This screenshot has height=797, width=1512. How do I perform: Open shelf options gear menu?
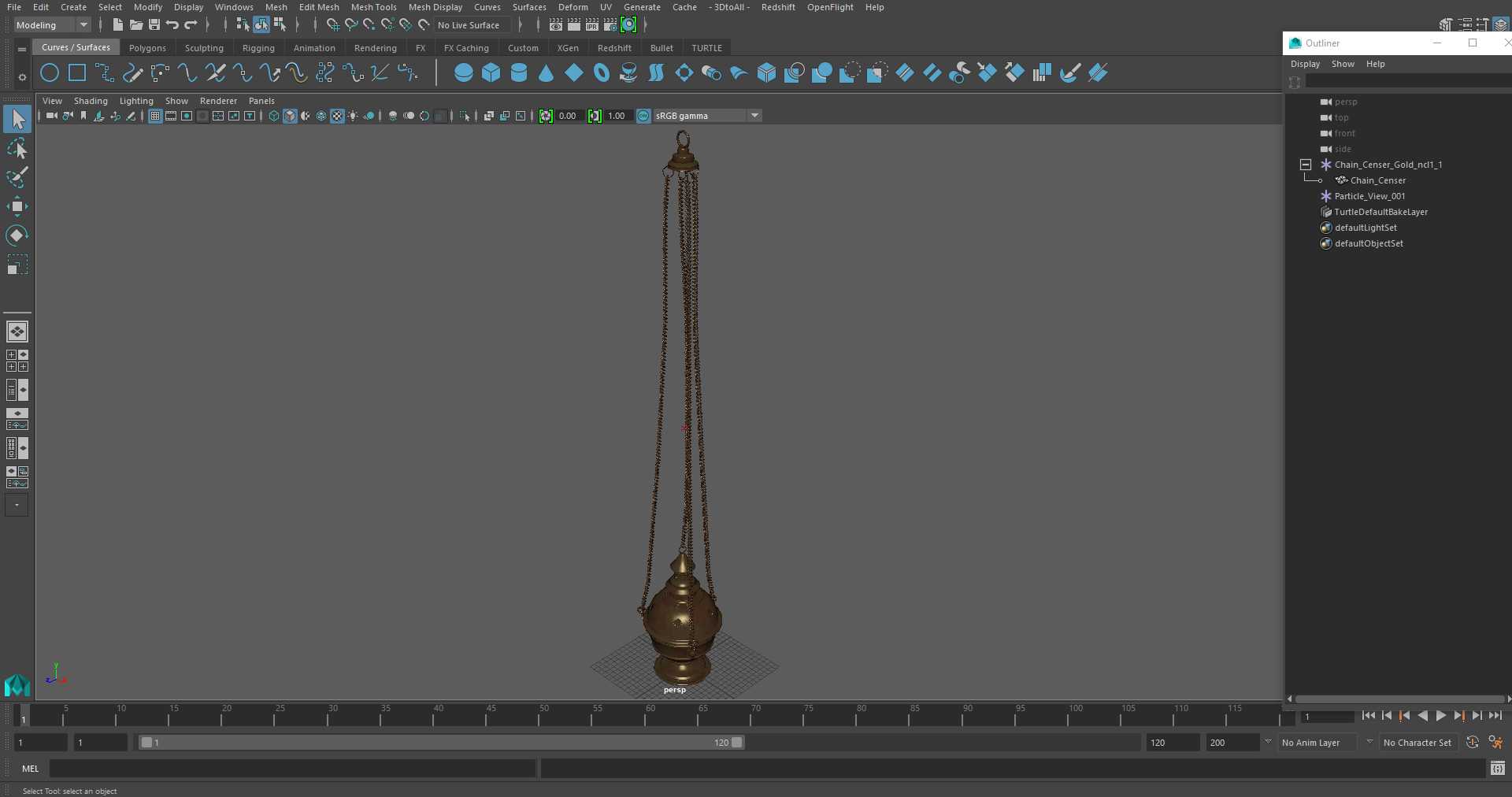coord(22,76)
